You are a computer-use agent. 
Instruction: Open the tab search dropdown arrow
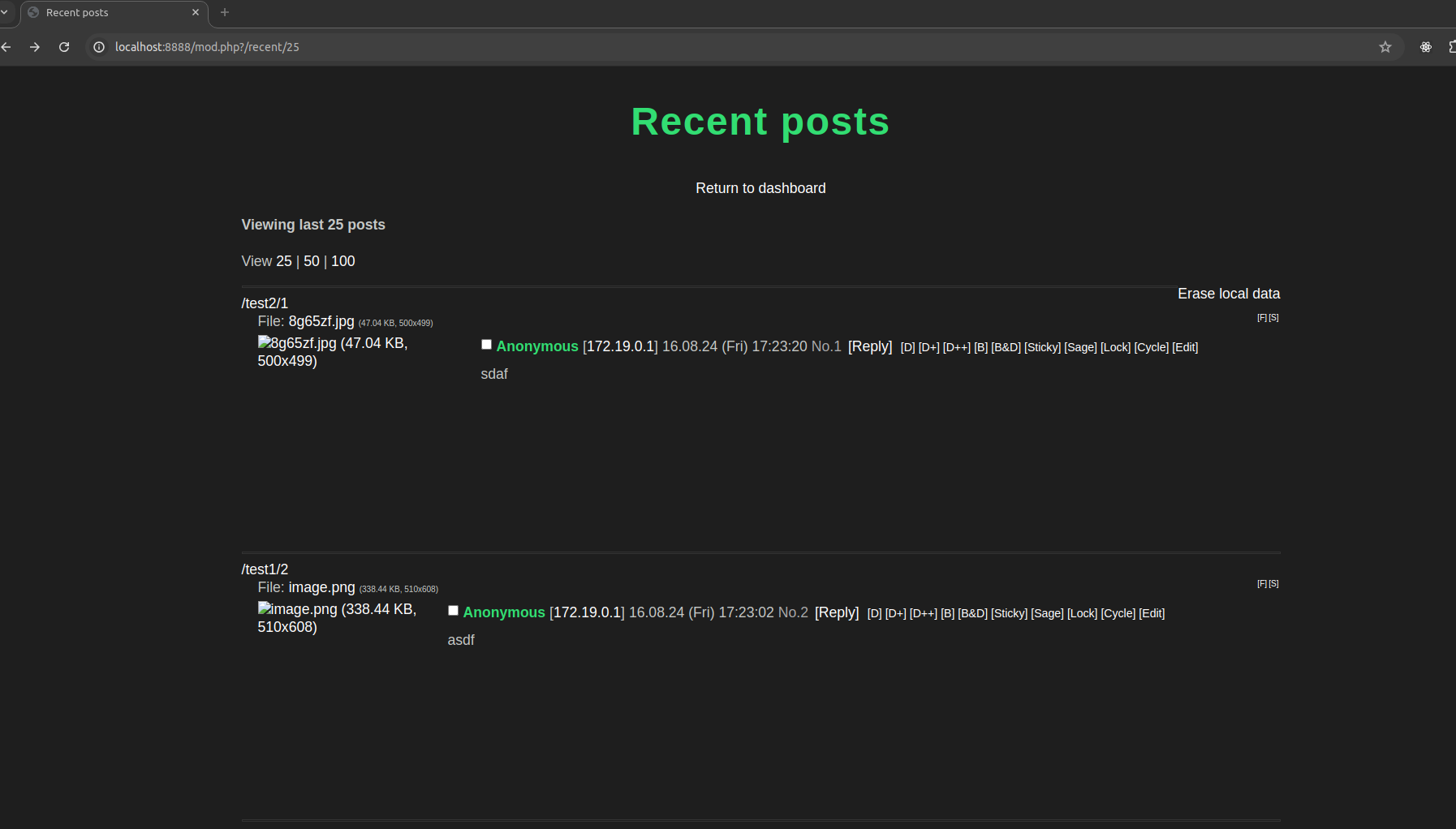pyautogui.click(x=4, y=12)
